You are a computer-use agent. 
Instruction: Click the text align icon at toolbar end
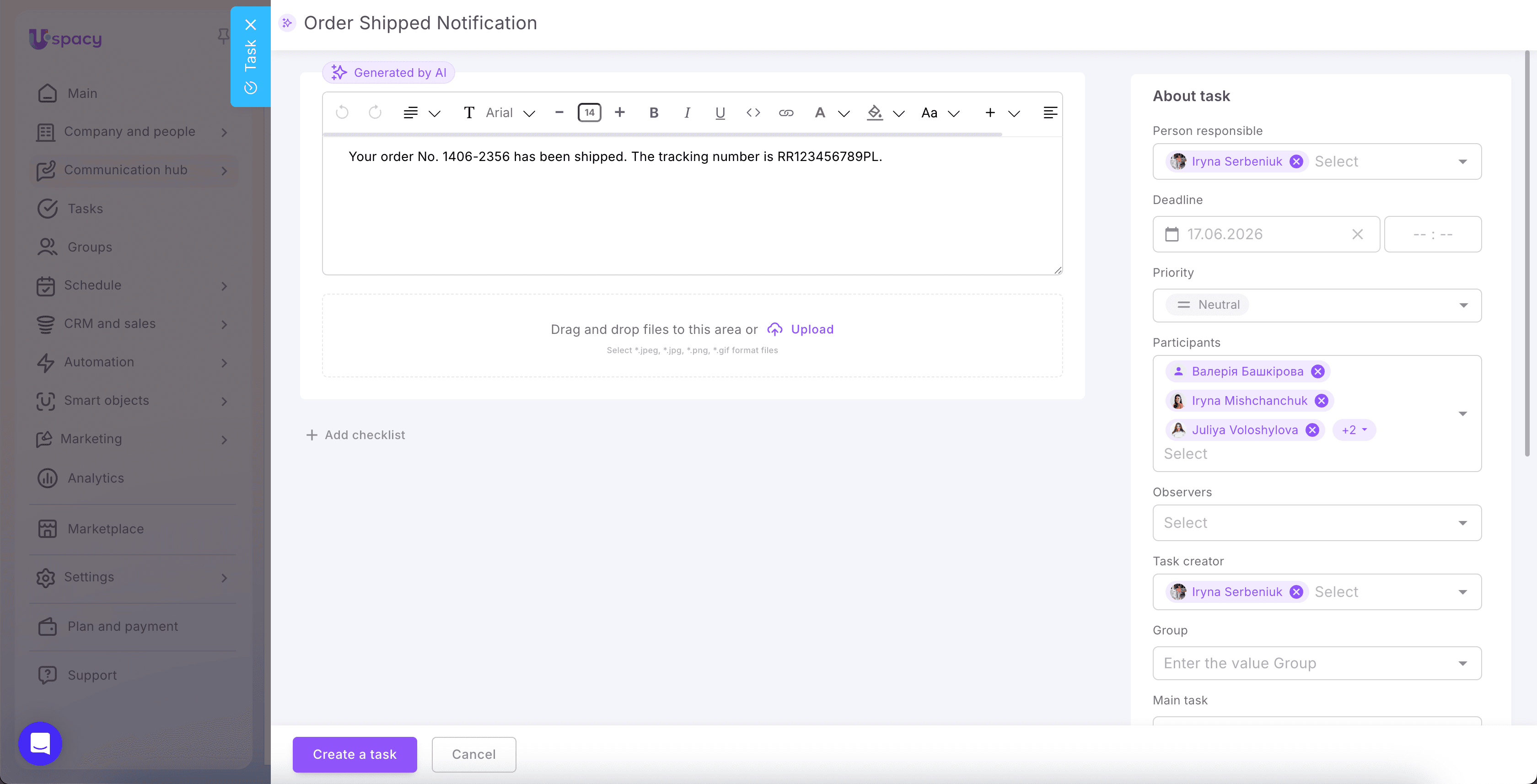(1050, 113)
